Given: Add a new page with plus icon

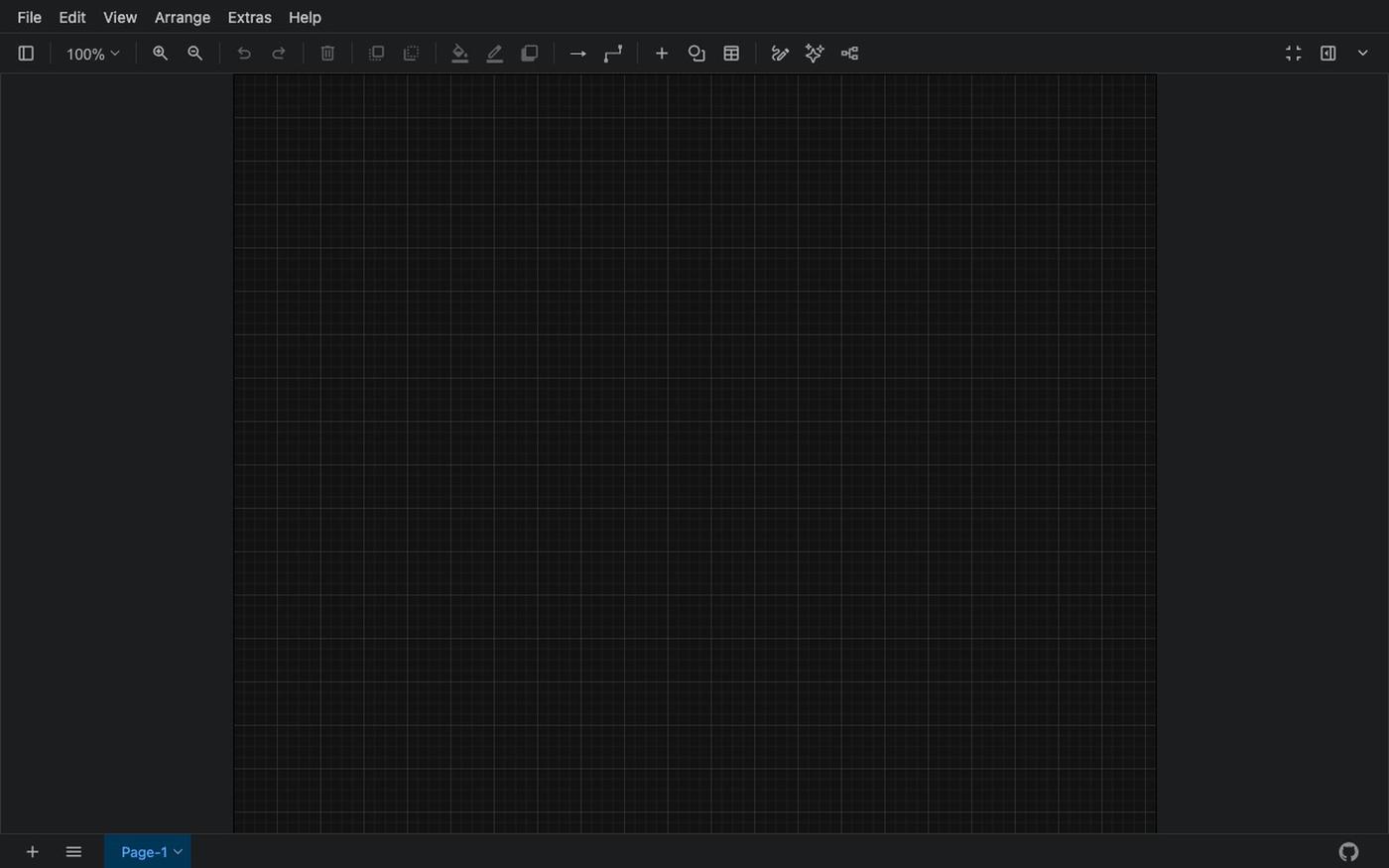Looking at the screenshot, I should tap(32, 852).
